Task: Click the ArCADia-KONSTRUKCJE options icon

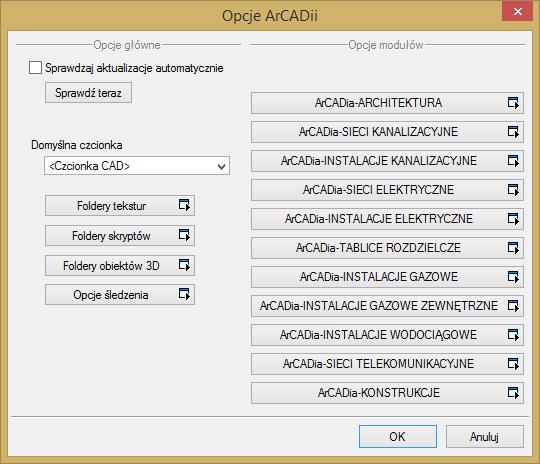Action: 513,393
